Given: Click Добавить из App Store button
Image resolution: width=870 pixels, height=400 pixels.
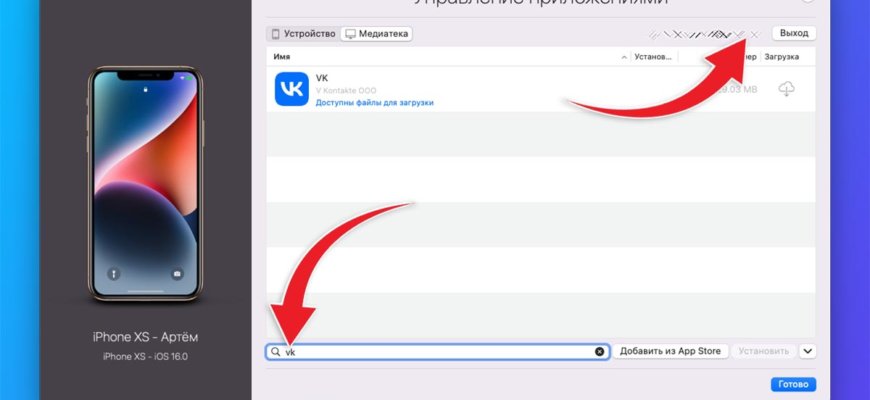Looking at the screenshot, I should click(x=670, y=351).
